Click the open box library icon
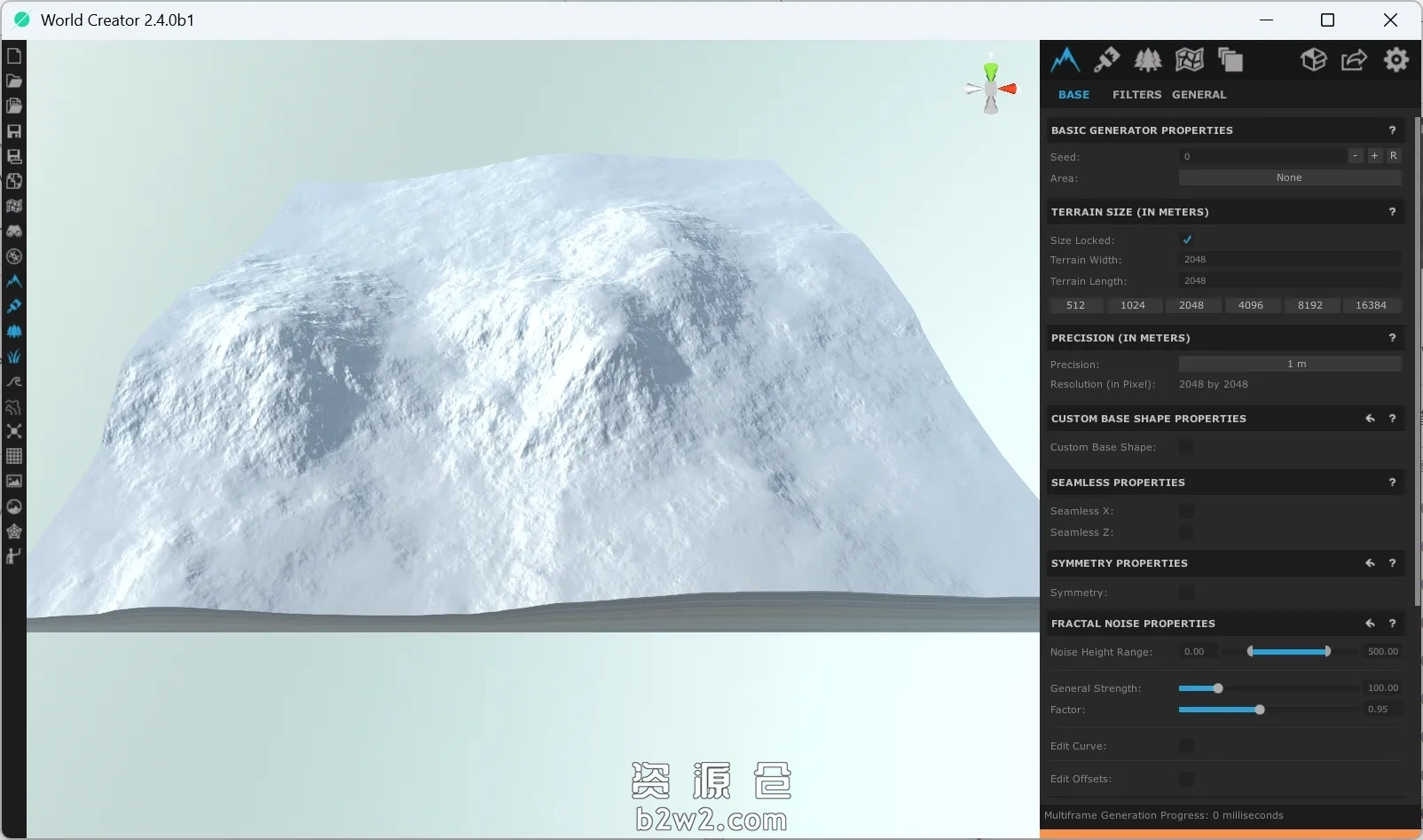The height and width of the screenshot is (840, 1423). pyautogui.click(x=1313, y=59)
